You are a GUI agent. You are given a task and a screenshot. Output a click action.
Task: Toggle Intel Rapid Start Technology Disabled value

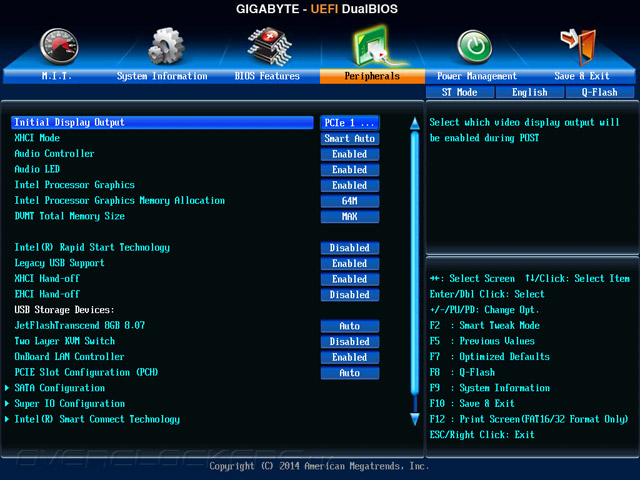[350, 248]
